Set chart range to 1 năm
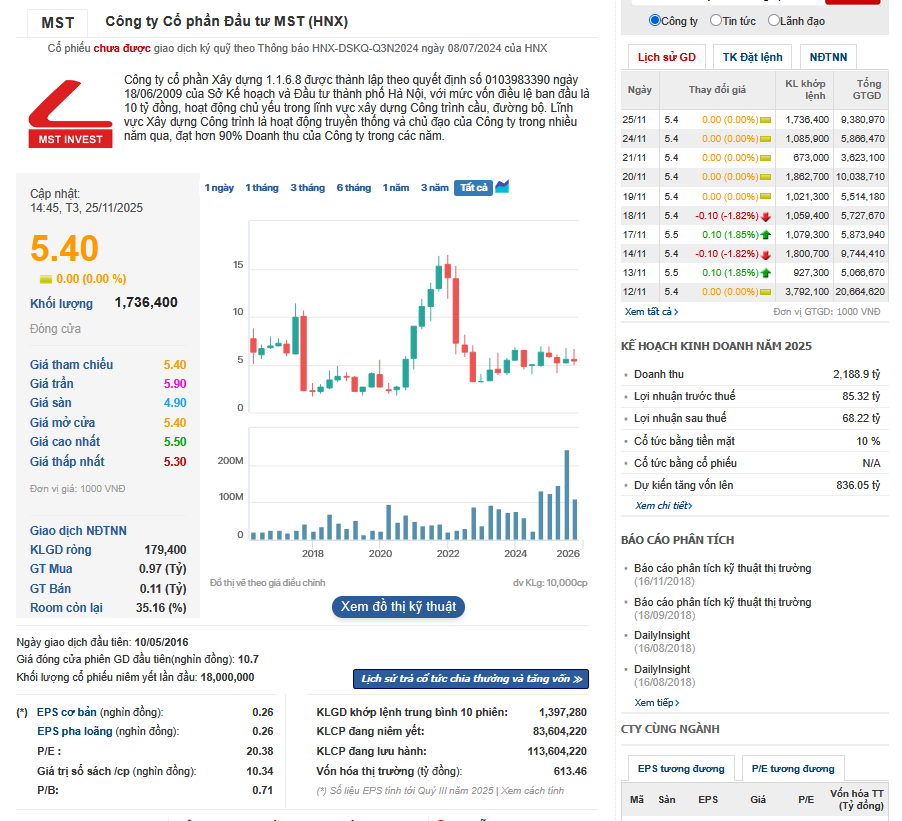Image resolution: width=902 pixels, height=821 pixels. coord(396,188)
